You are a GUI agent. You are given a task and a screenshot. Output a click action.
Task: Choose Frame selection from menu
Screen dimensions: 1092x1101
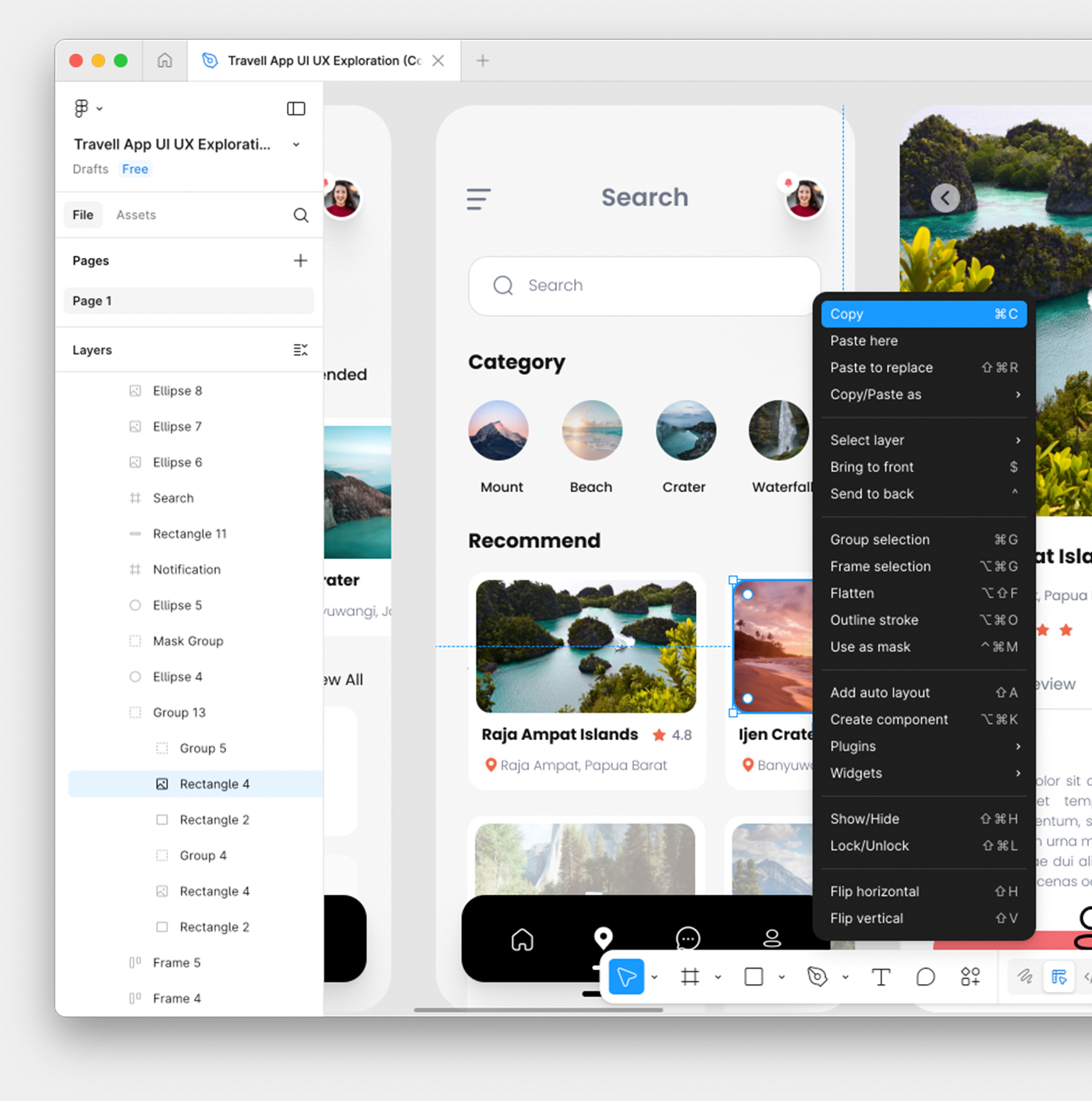[x=924, y=566]
